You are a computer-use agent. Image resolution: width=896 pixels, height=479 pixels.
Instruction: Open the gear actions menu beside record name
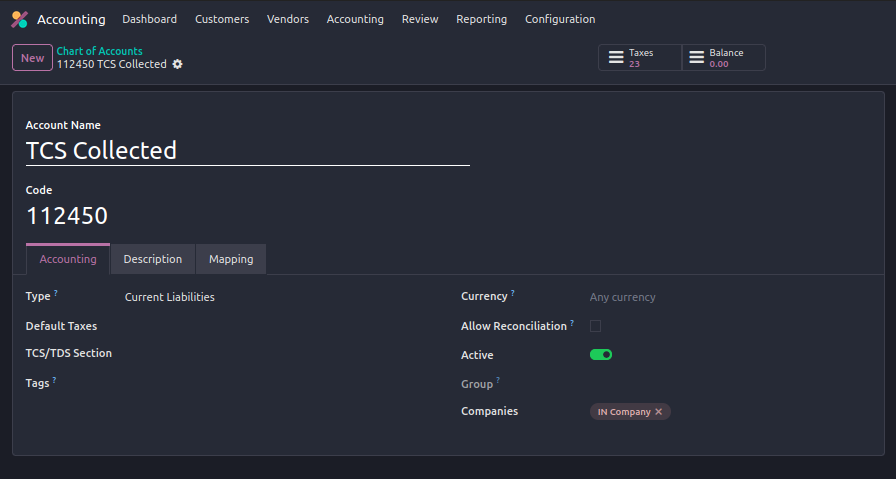click(178, 64)
